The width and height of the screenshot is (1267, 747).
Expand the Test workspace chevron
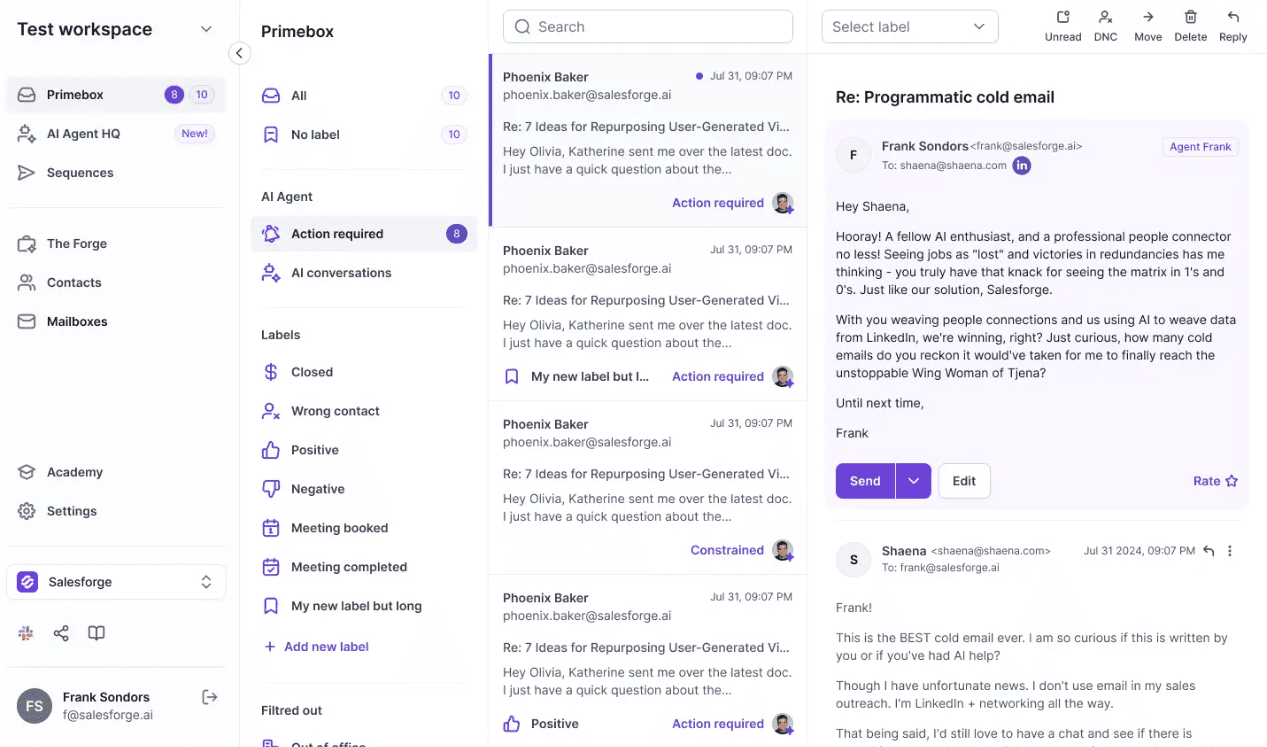206,29
